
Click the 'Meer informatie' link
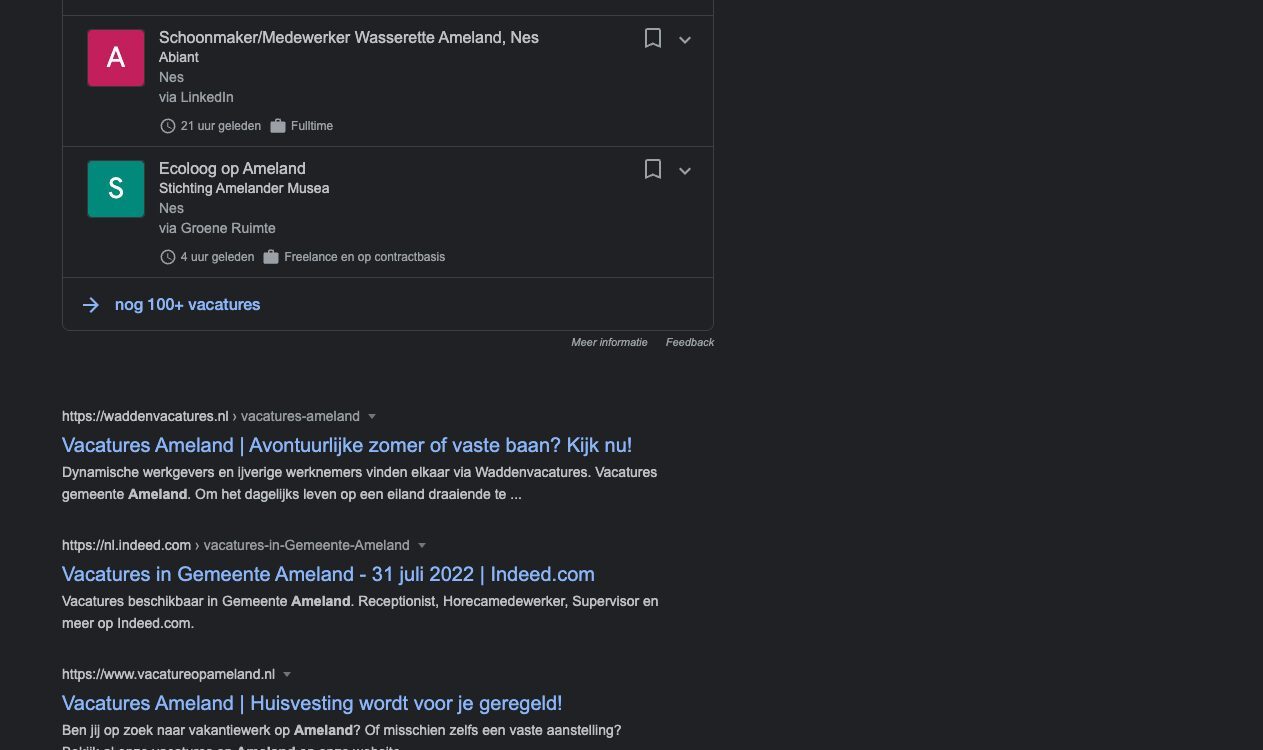(609, 342)
